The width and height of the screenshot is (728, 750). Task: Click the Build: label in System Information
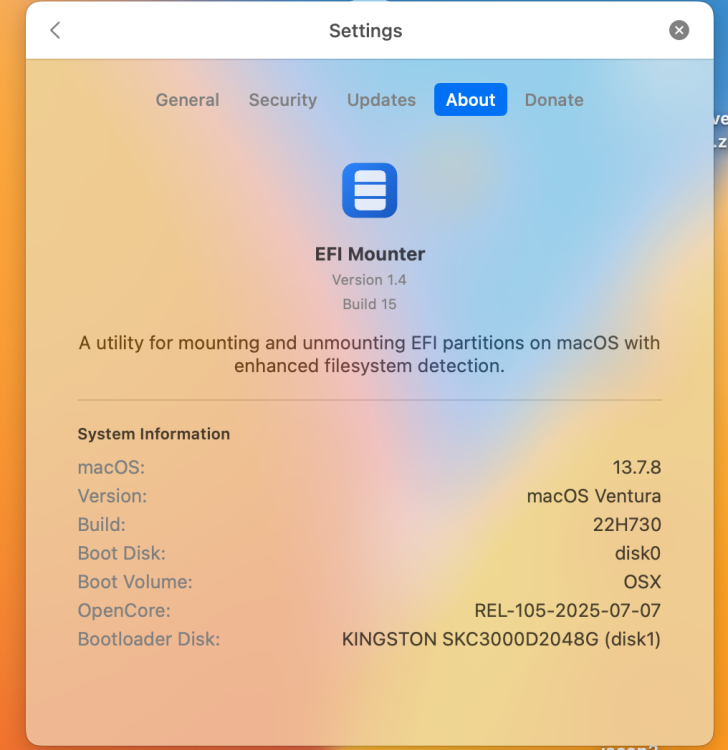click(x=102, y=525)
